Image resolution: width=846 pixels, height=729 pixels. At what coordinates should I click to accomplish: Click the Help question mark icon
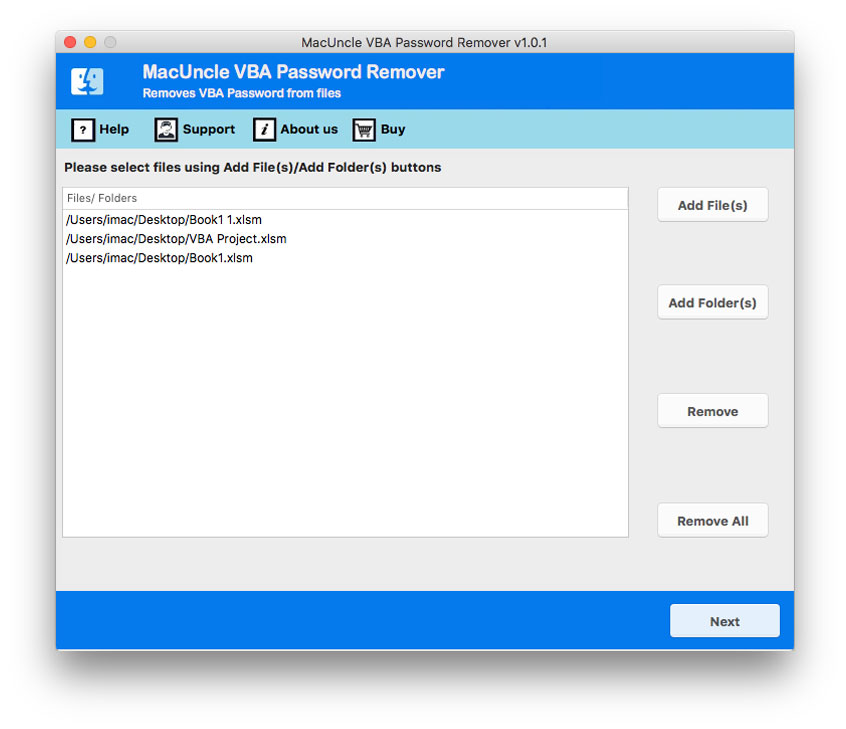tap(81, 129)
